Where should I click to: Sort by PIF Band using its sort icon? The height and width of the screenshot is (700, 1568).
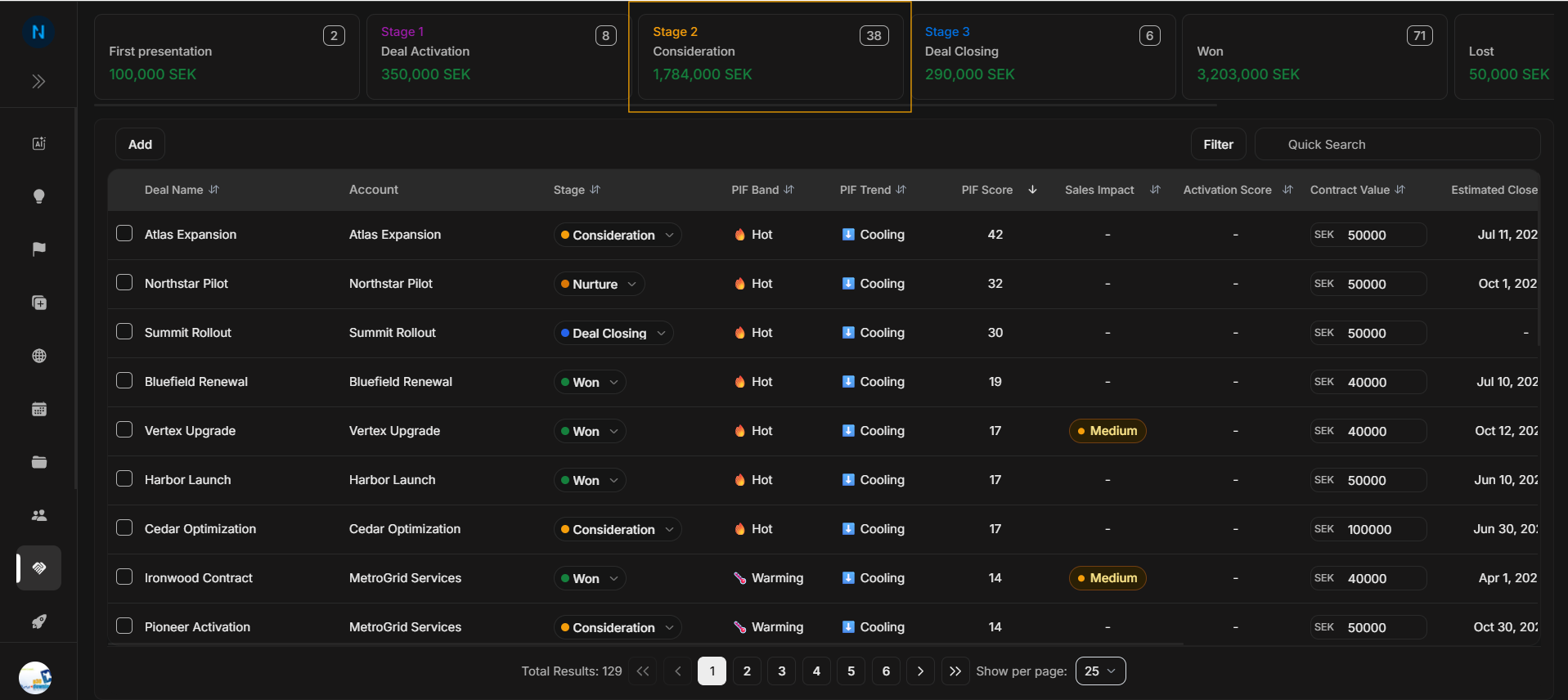[789, 190]
